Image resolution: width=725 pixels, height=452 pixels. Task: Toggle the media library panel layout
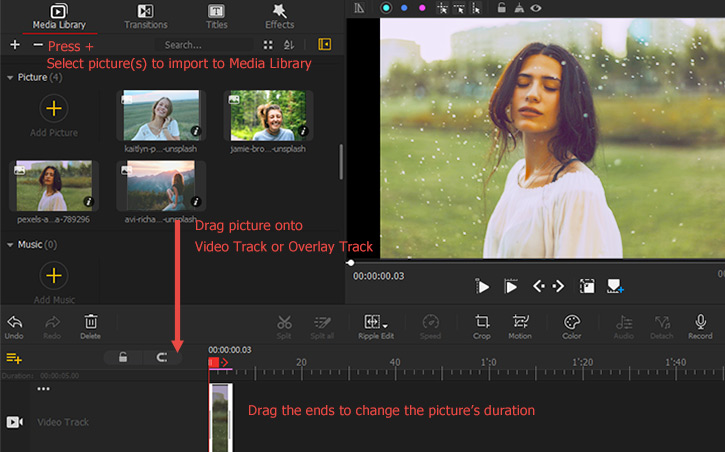[324, 45]
